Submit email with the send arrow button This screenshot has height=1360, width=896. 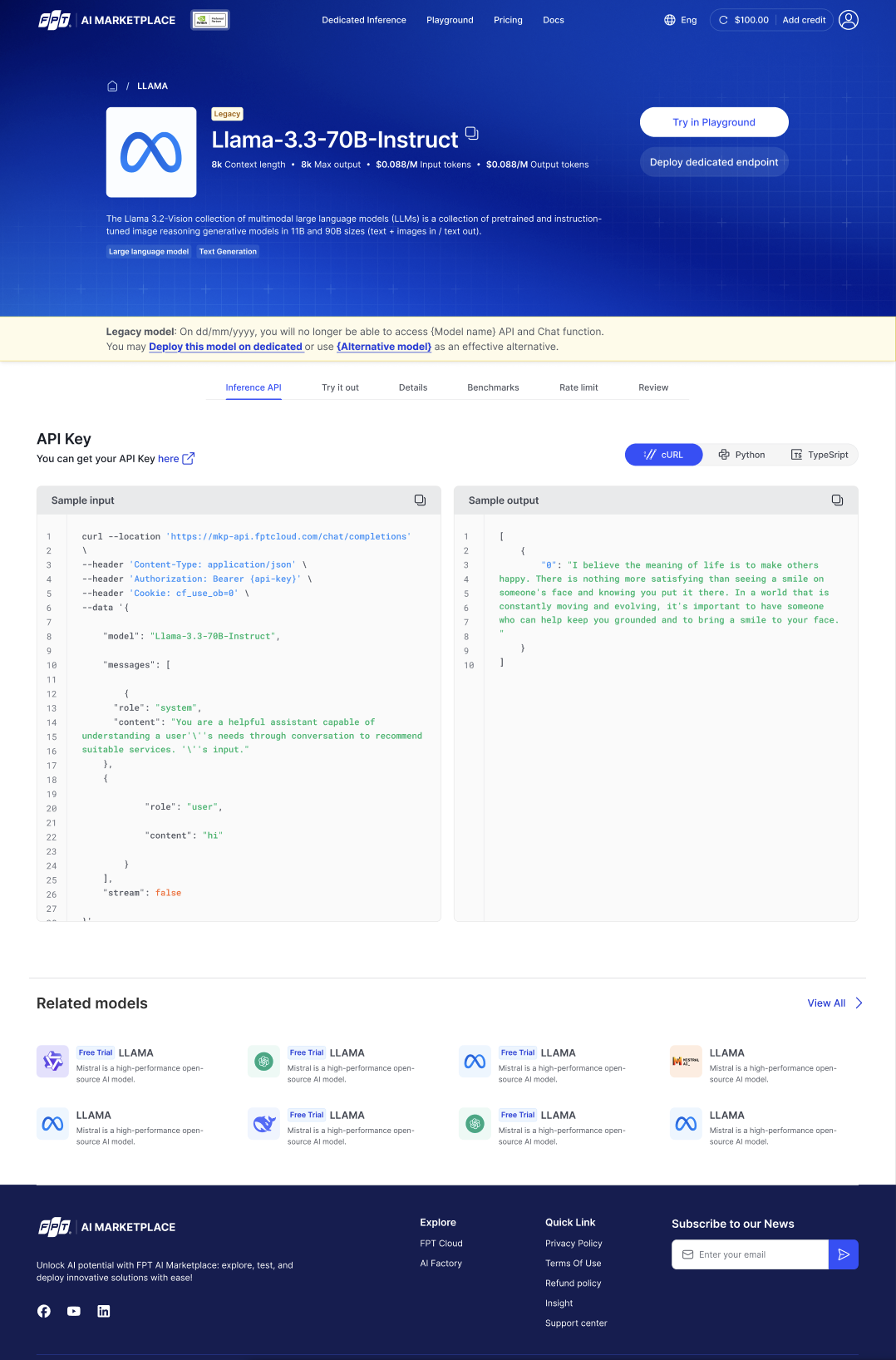point(844,1254)
